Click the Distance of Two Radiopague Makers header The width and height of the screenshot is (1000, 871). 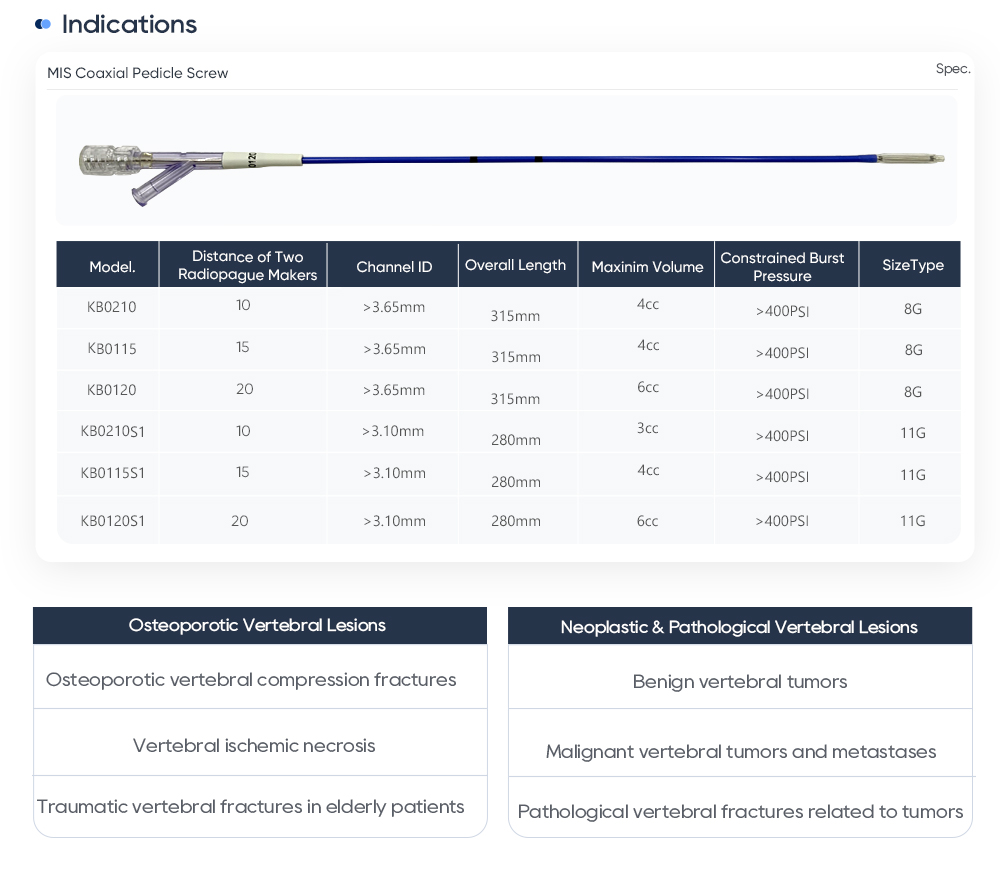pyautogui.click(x=247, y=266)
